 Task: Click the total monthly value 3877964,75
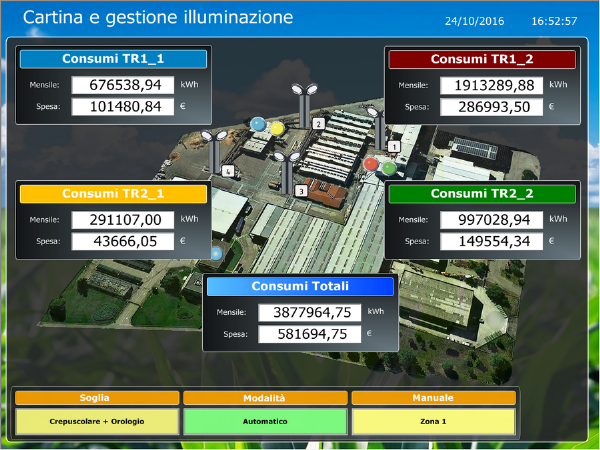click(x=310, y=313)
